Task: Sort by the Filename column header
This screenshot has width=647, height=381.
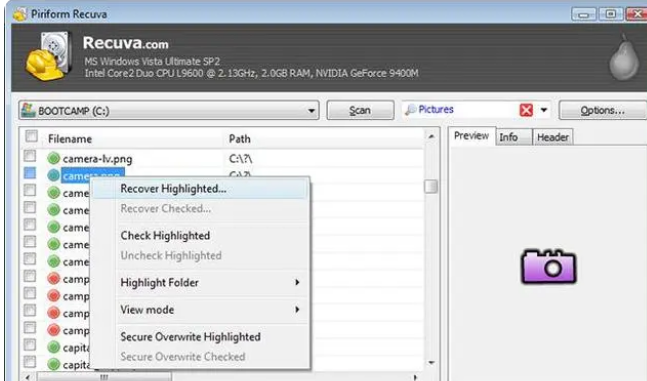Action: tap(134, 139)
